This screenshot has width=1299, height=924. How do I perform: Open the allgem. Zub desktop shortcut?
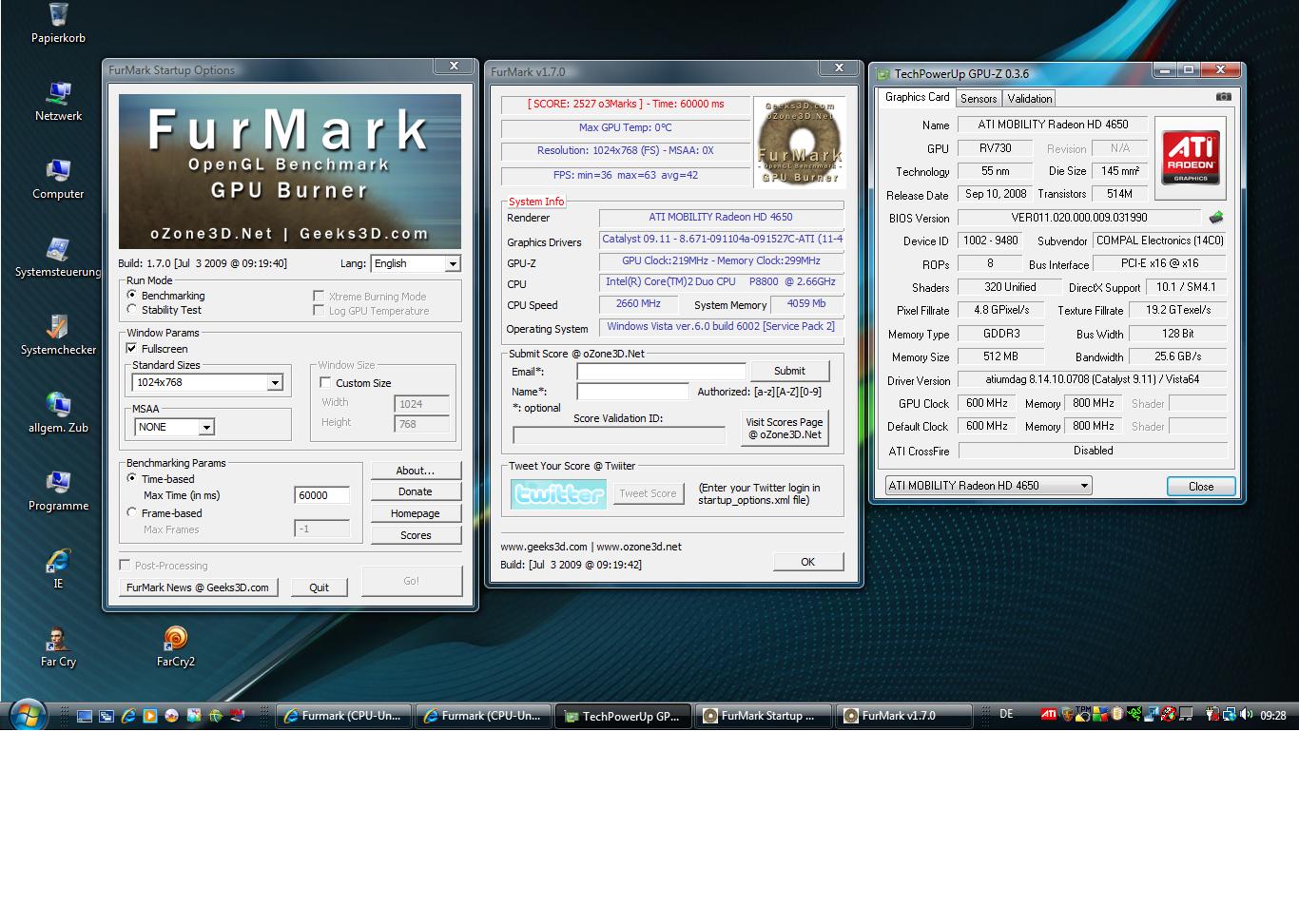coord(58,414)
